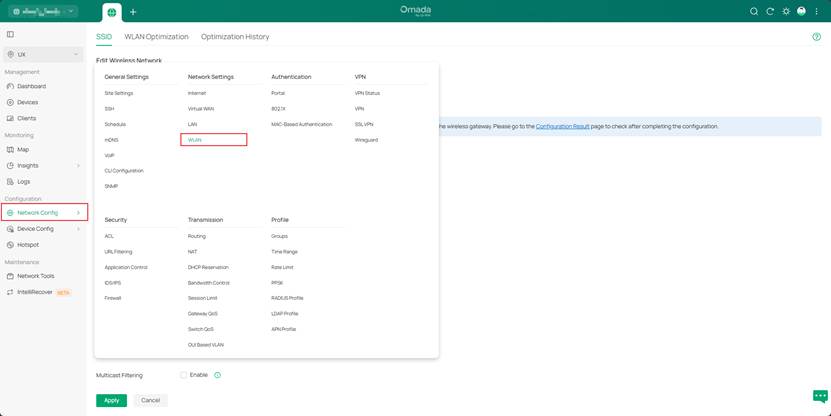The image size is (831, 416).
Task: Click the refresh icon in header
Action: [770, 11]
